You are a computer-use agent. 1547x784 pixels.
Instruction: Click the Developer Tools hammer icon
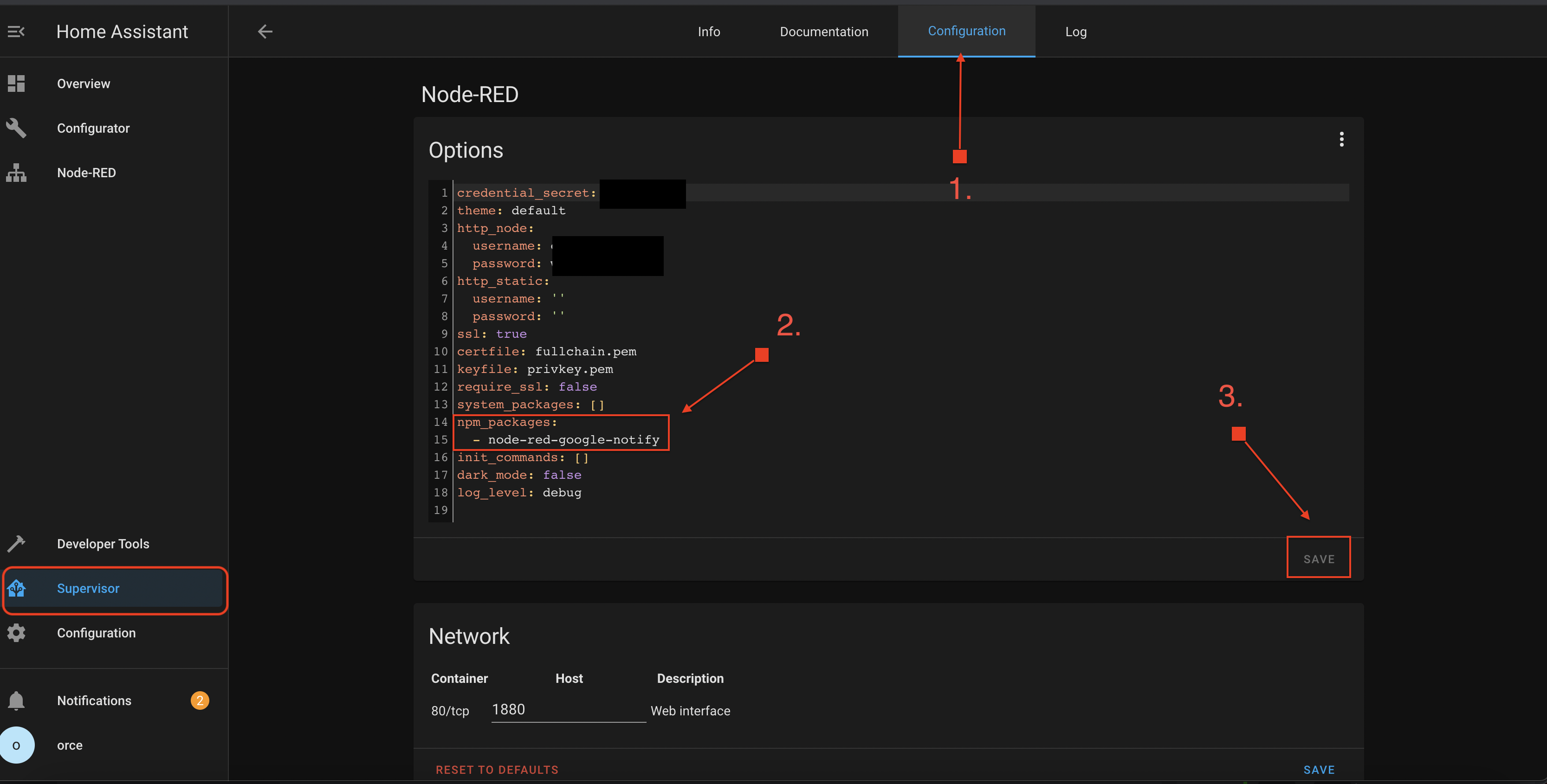pos(16,544)
